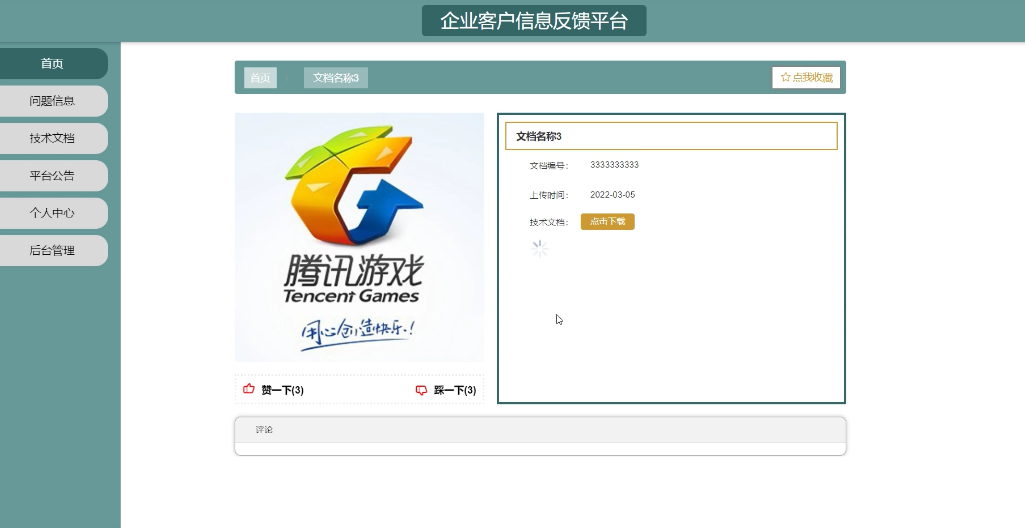Click the 点我收藏 favorite button
Screen dimensions: 1025x528
pos(805,77)
